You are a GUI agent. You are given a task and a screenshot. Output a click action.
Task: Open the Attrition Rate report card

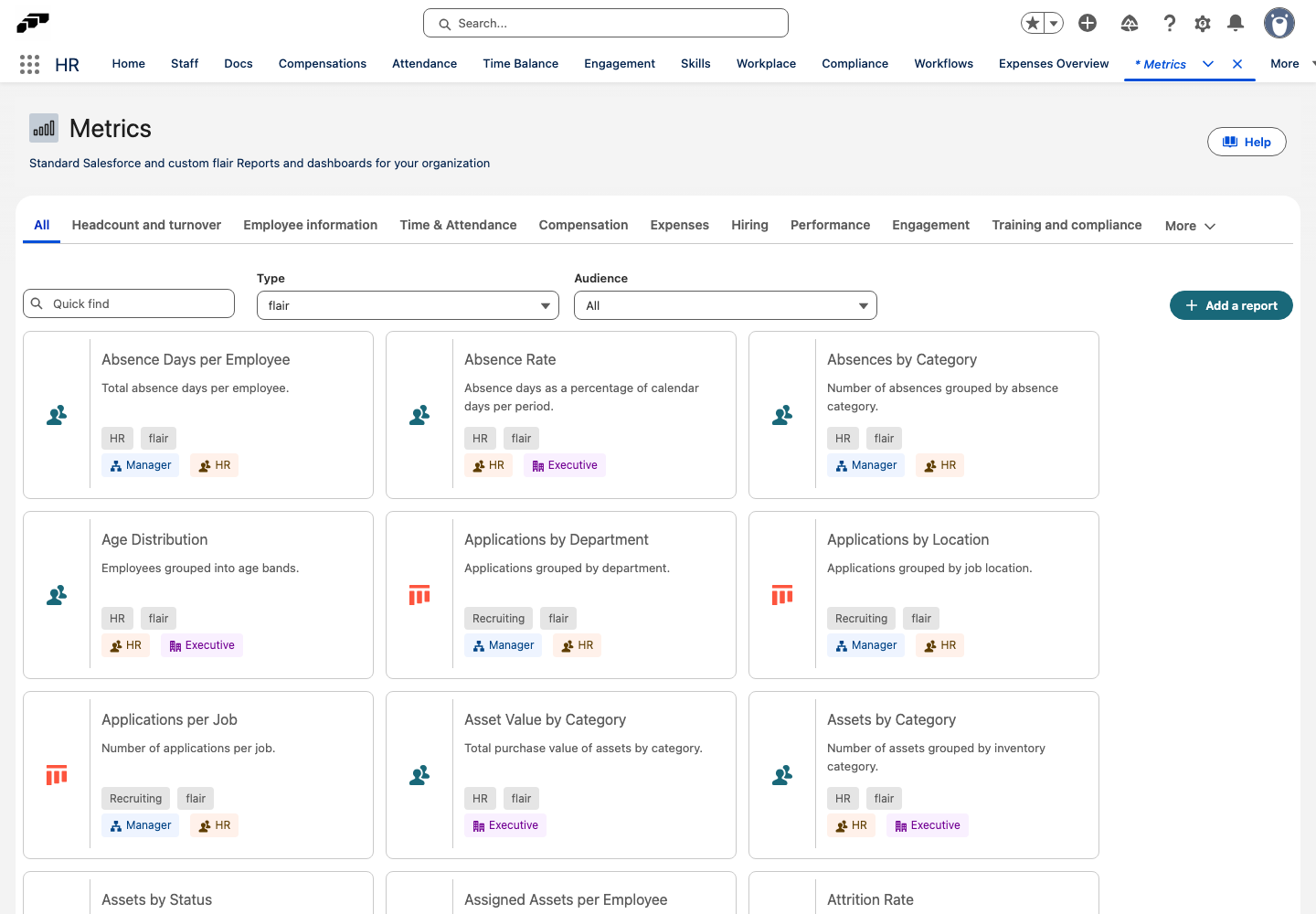(870, 900)
